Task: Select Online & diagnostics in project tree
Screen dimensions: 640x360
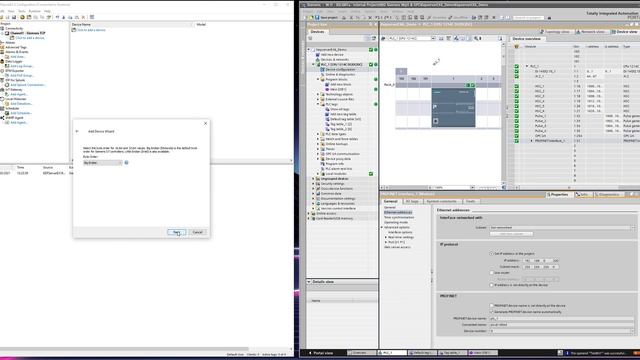Action: click(340, 74)
